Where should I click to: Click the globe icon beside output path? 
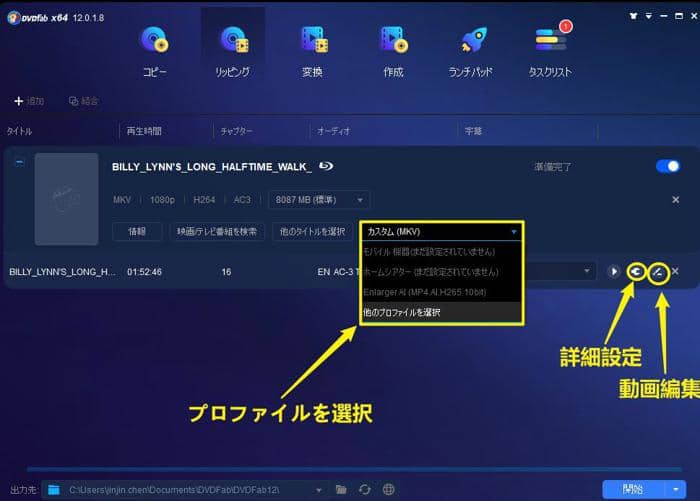[x=388, y=490]
